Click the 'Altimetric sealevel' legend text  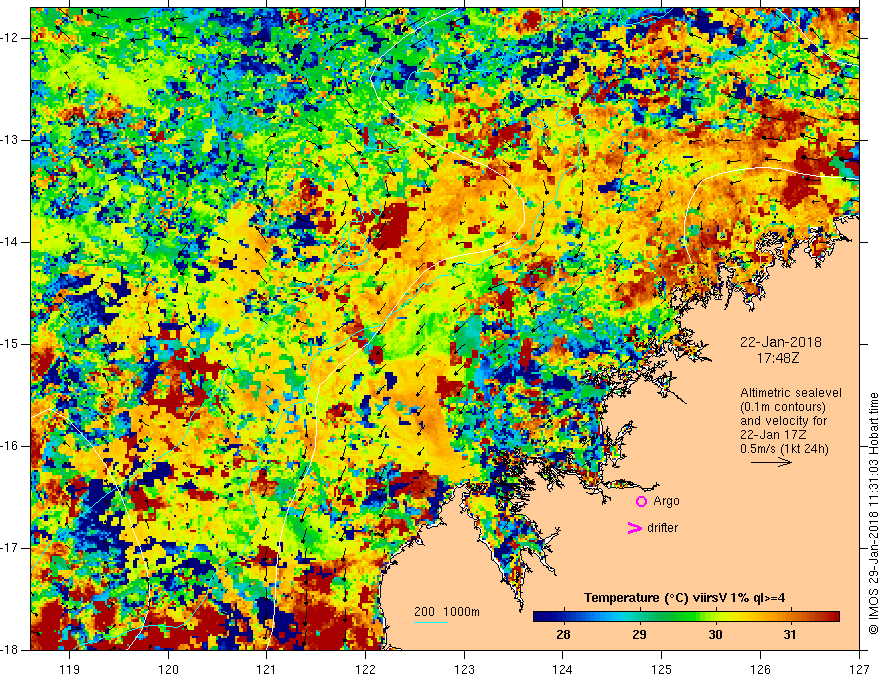tap(791, 393)
